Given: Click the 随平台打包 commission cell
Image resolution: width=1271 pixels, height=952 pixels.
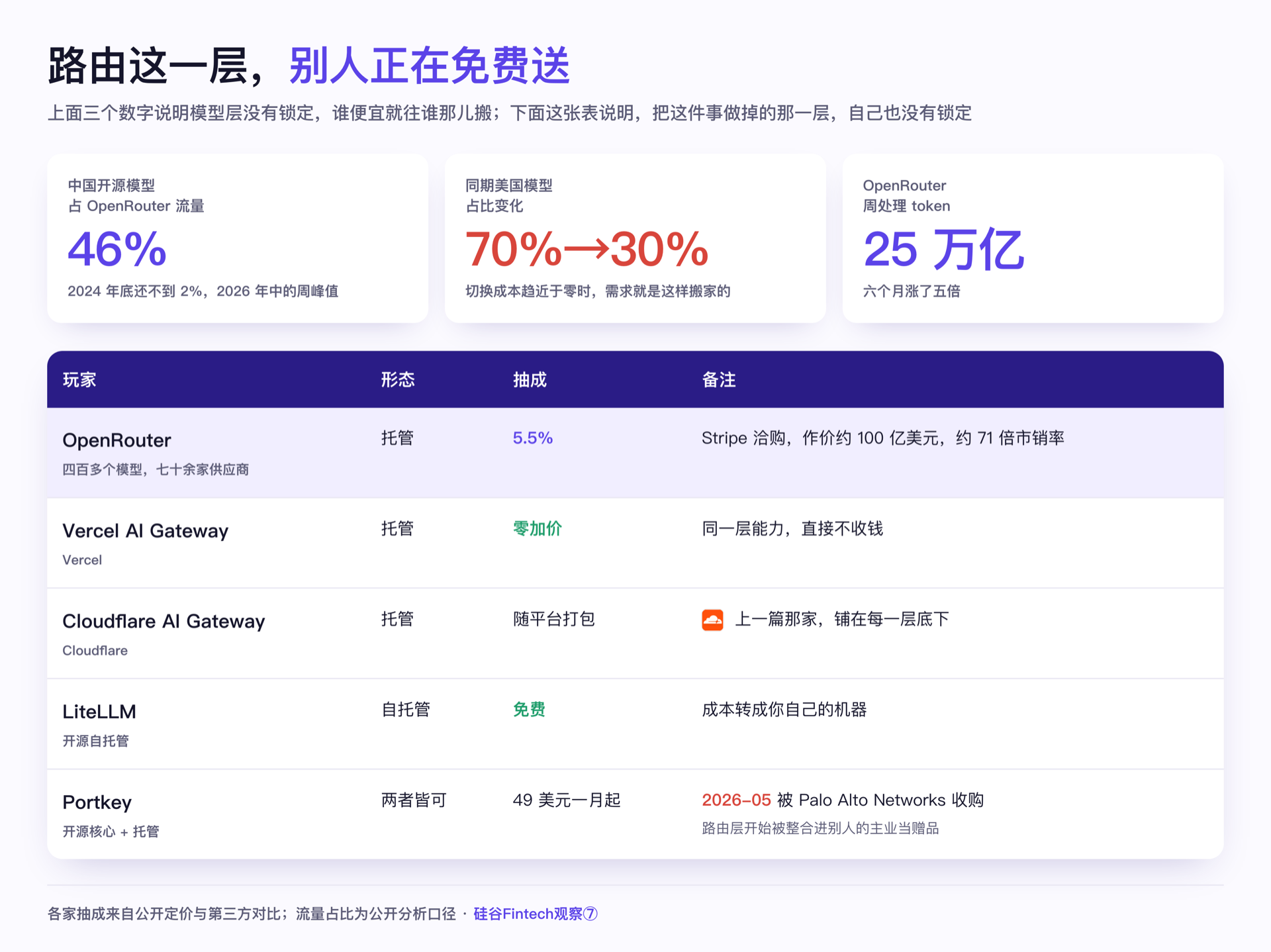Looking at the screenshot, I should 553,619.
